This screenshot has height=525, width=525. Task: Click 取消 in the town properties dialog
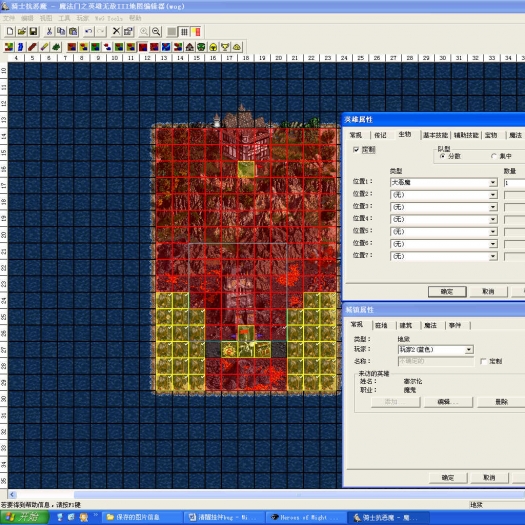tap(490, 477)
